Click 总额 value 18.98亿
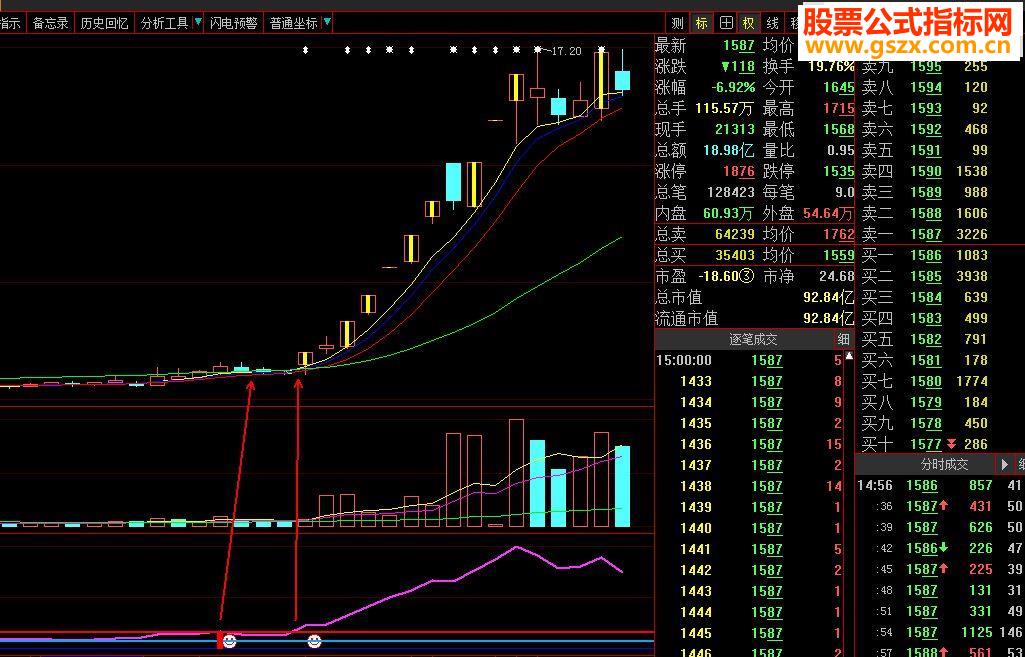The image size is (1025, 657). 730,150
